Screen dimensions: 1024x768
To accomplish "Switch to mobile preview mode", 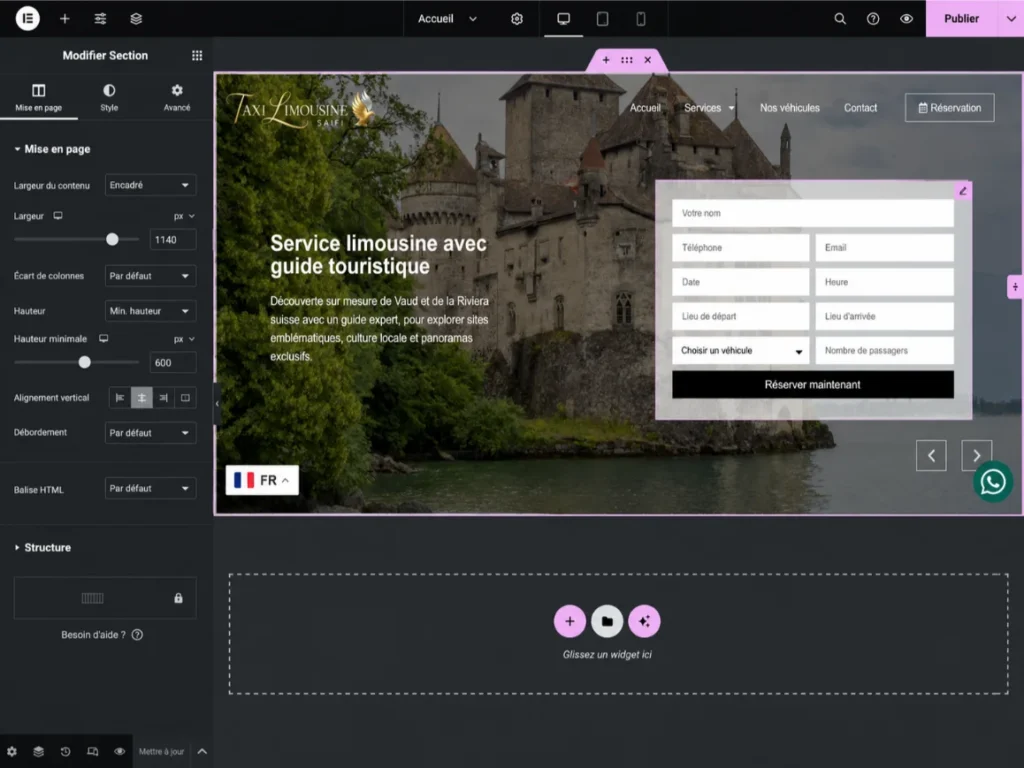I will point(641,18).
